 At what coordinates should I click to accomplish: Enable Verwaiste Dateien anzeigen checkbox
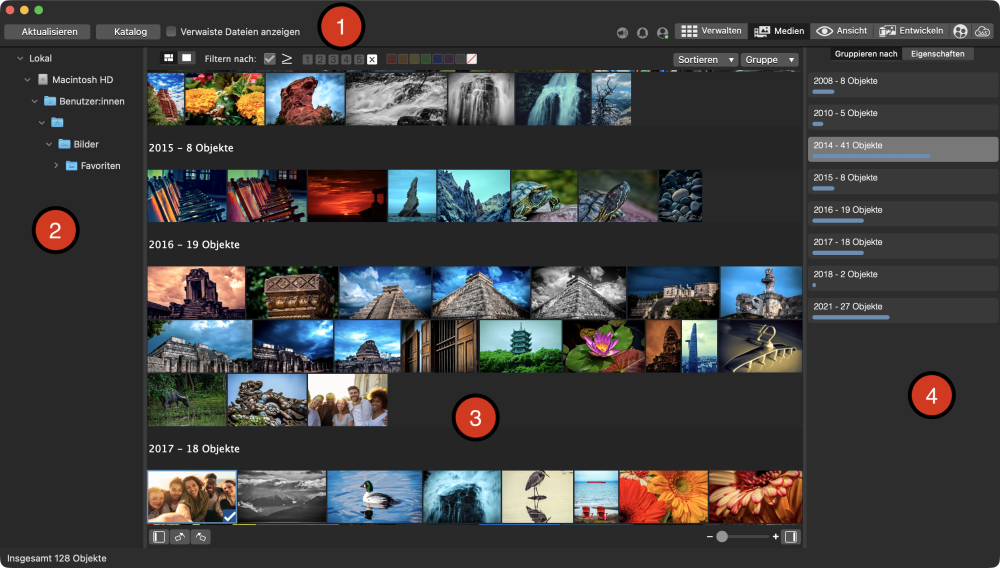172,32
